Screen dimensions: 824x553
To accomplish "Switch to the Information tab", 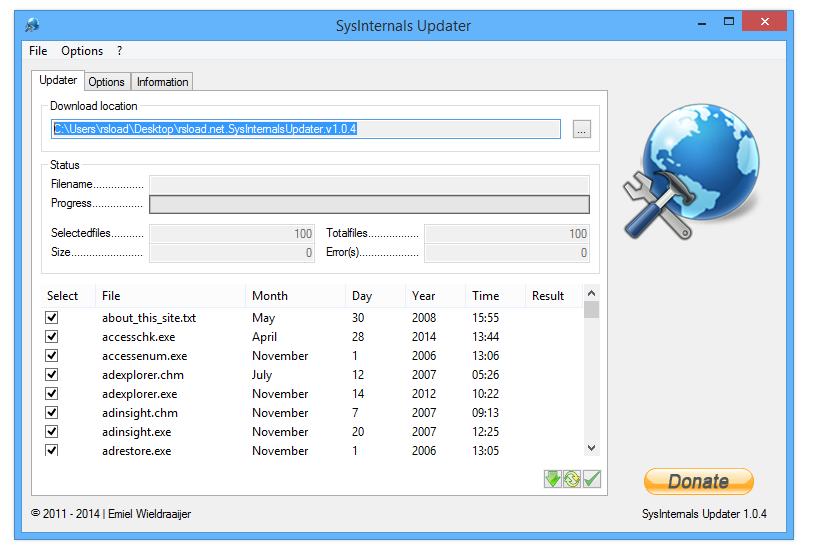I will pos(162,82).
